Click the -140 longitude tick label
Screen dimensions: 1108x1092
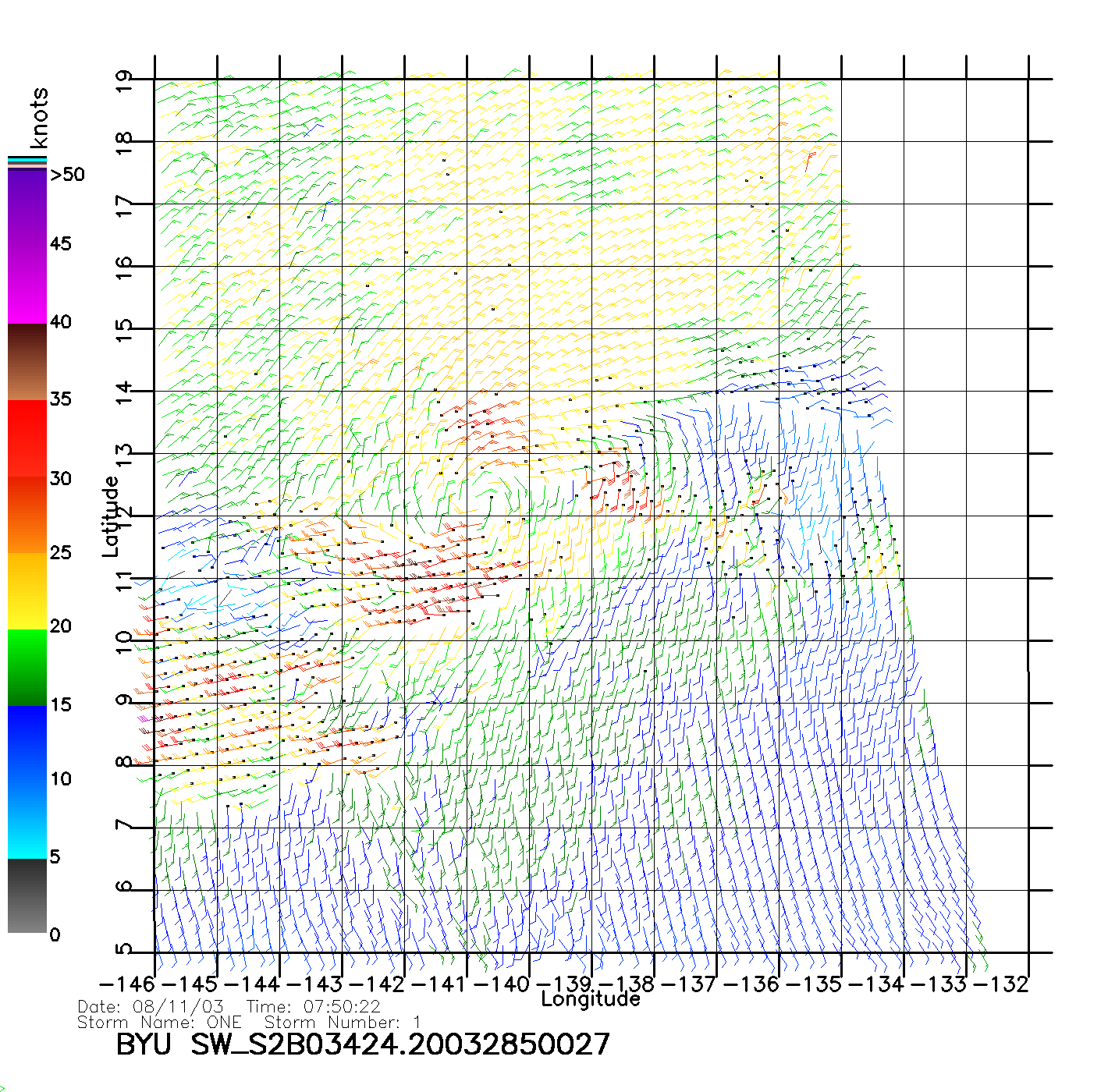point(502,984)
